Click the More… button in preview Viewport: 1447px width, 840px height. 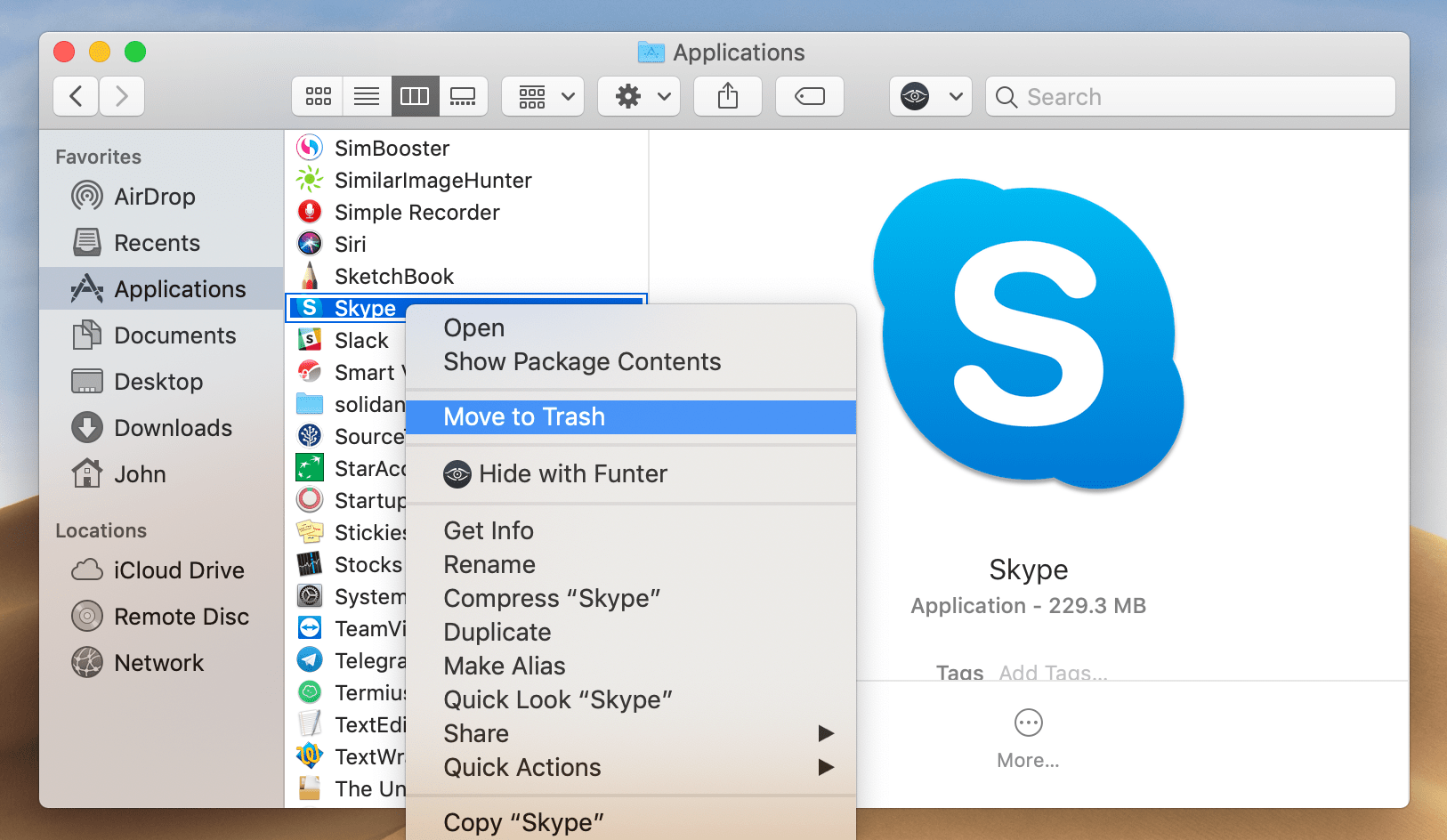(1028, 737)
